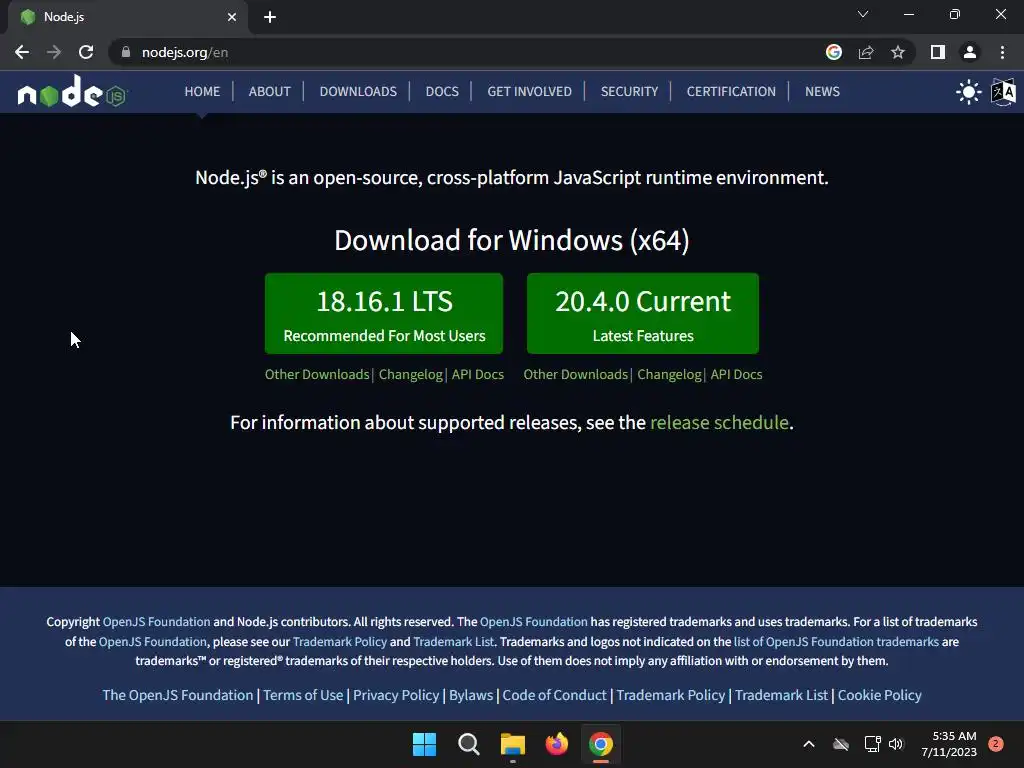Bookmark this tab with star icon
The height and width of the screenshot is (768, 1024).
(x=898, y=52)
